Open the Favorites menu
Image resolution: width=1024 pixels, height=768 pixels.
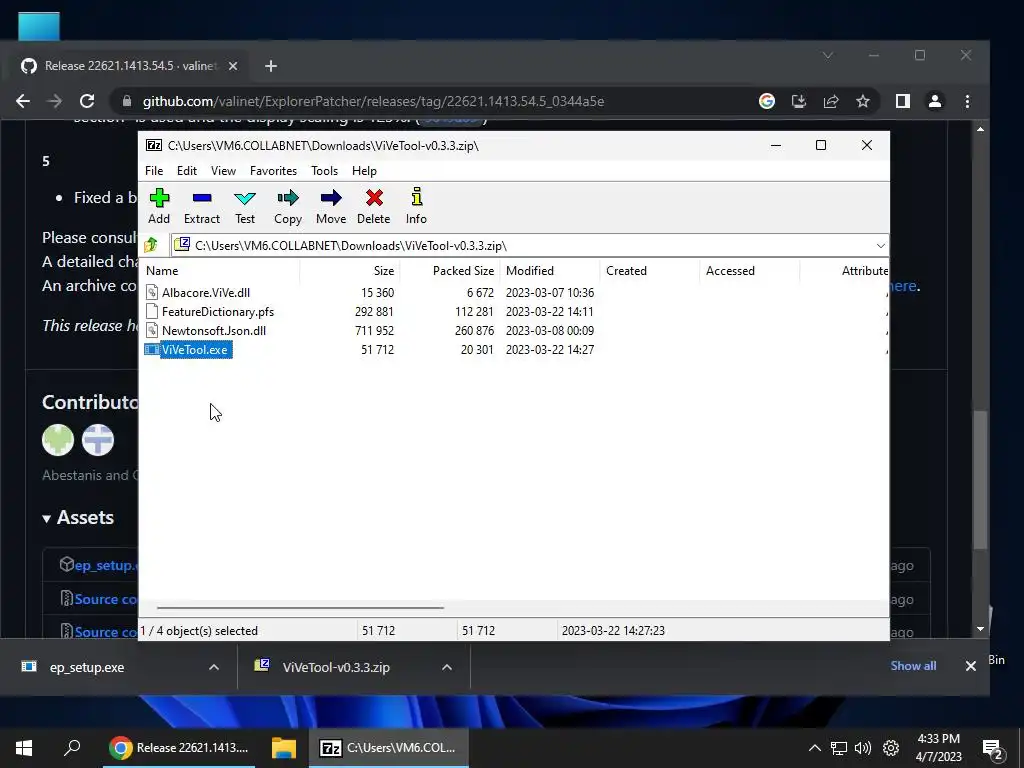(274, 170)
